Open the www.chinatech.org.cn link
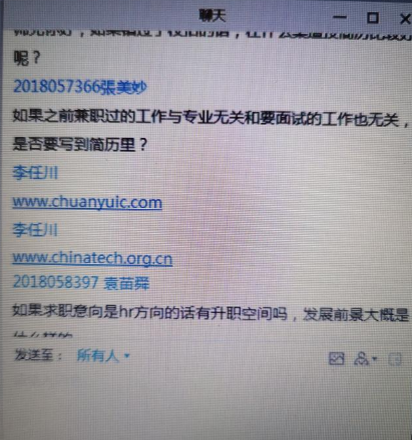This screenshot has height=442, width=414. 93,259
